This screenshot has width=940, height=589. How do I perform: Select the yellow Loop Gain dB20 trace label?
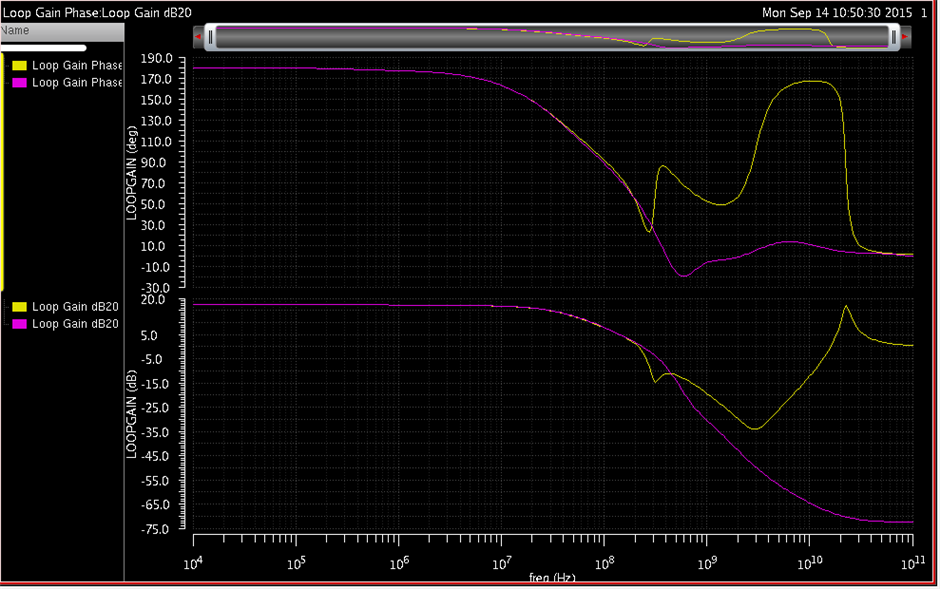click(x=75, y=307)
